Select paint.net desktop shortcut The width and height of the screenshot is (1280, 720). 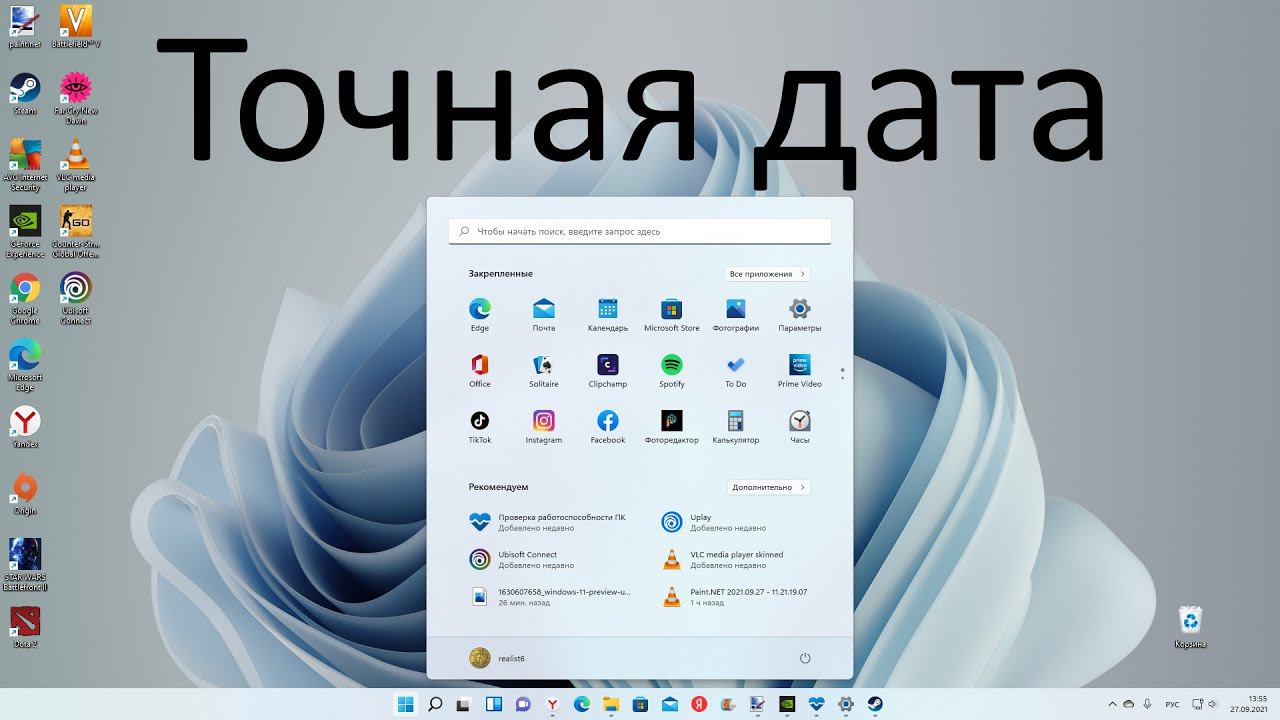click(25, 27)
